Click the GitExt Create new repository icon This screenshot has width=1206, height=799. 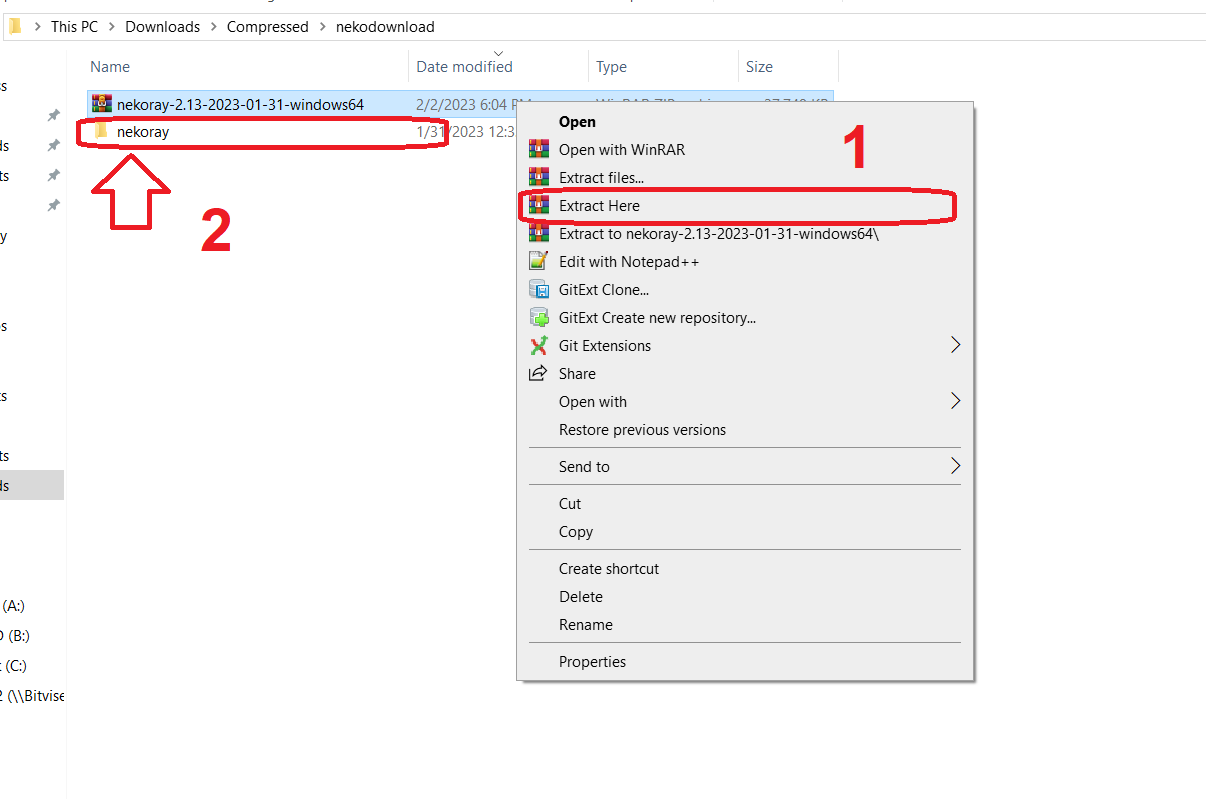(539, 318)
